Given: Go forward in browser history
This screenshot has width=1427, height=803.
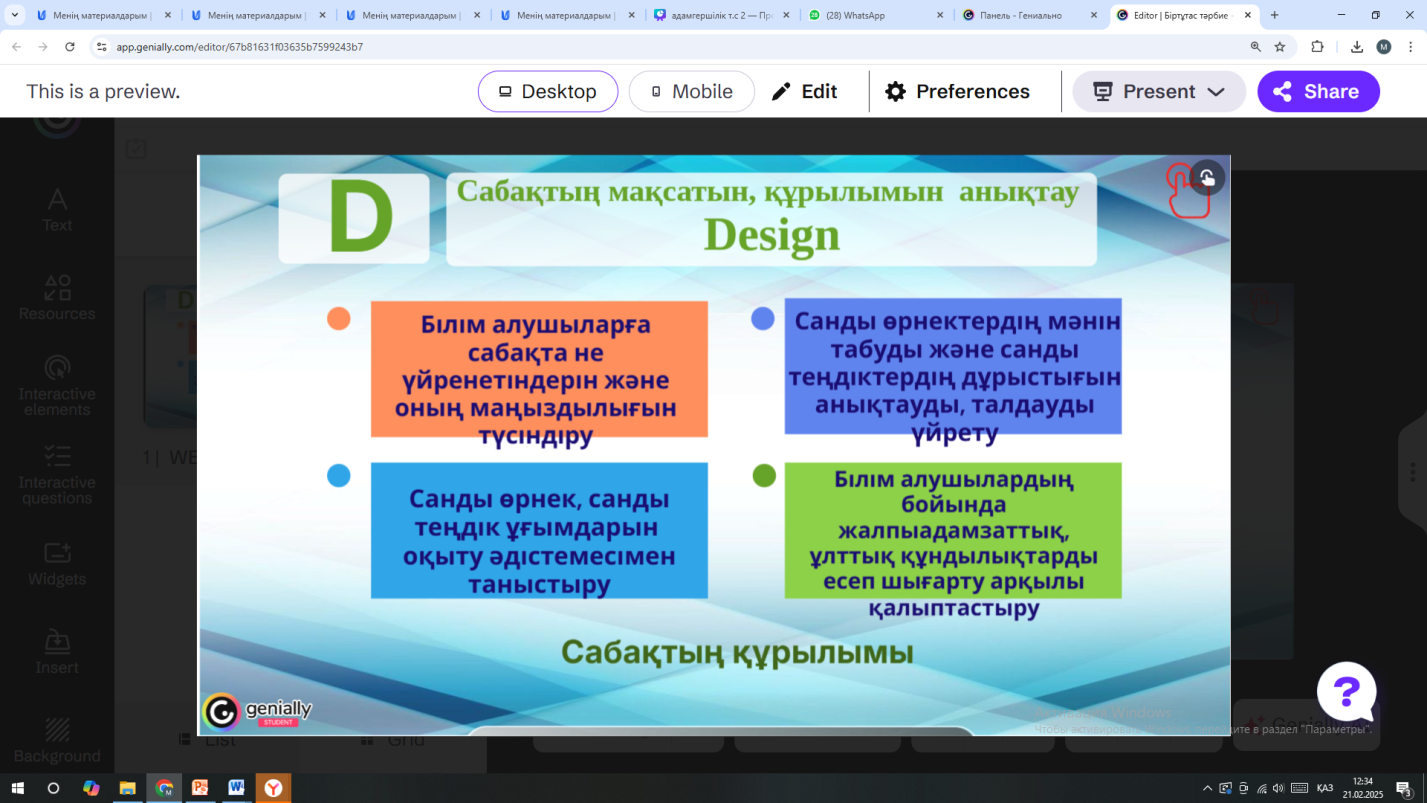Looking at the screenshot, I should [43, 47].
